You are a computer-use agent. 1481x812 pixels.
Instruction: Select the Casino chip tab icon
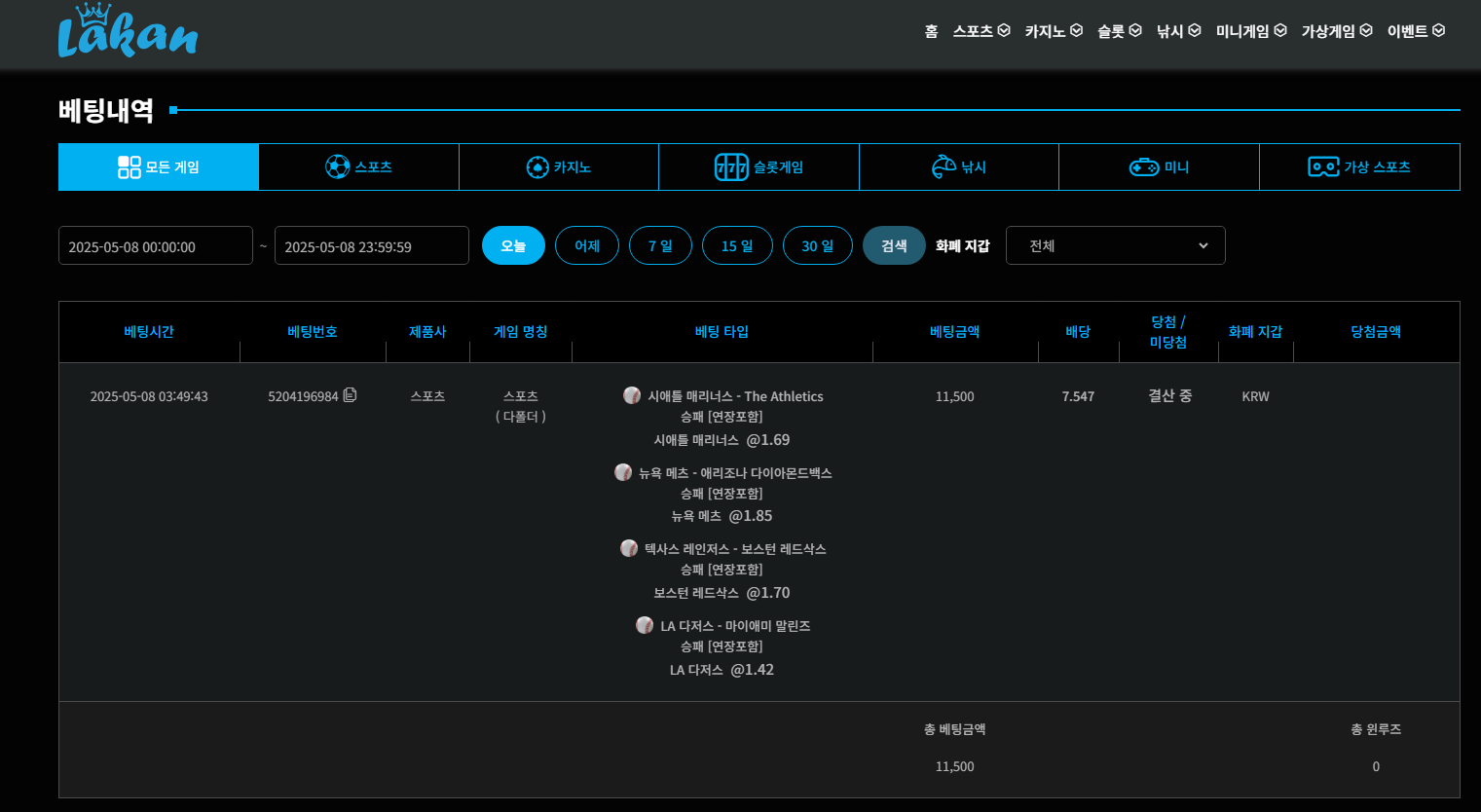[537, 167]
